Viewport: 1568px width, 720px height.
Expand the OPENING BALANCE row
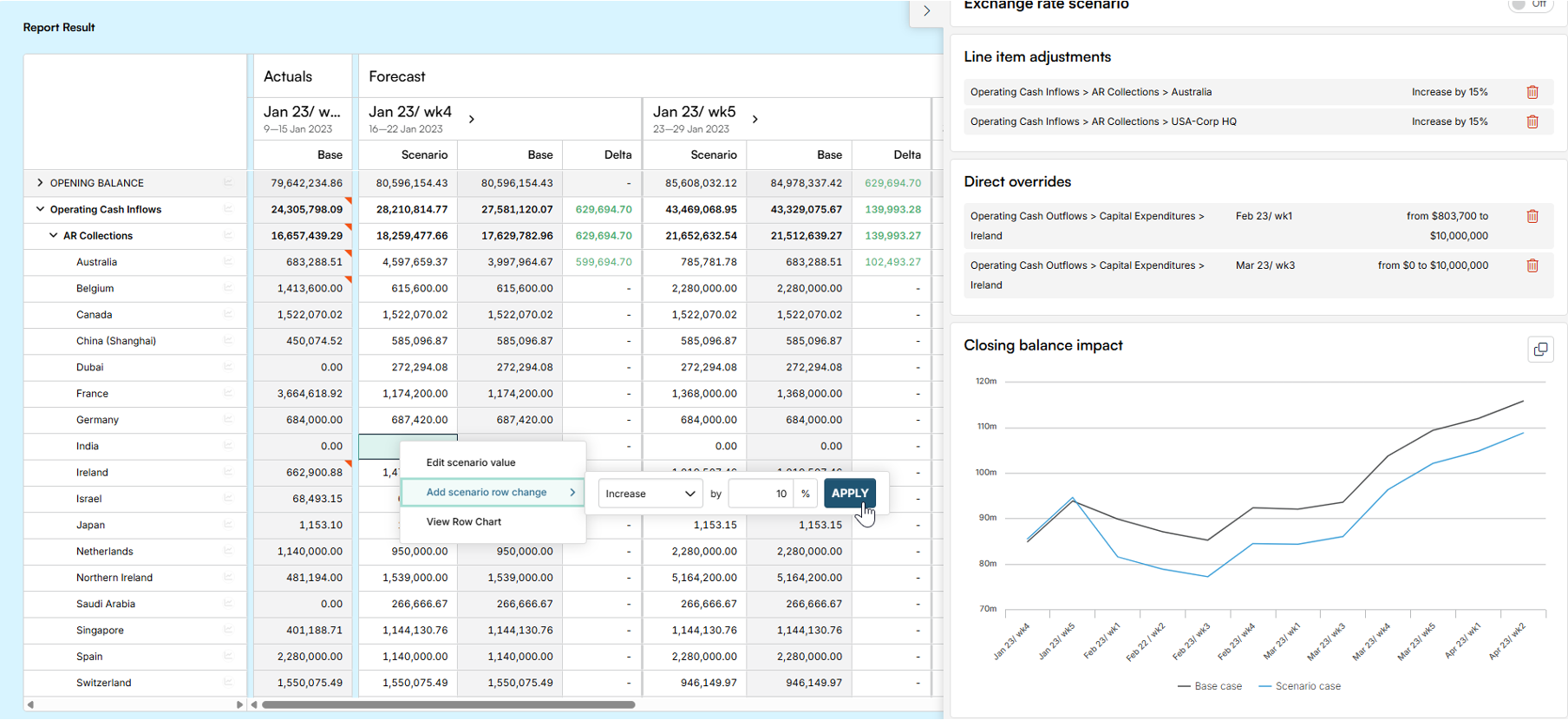click(x=40, y=183)
